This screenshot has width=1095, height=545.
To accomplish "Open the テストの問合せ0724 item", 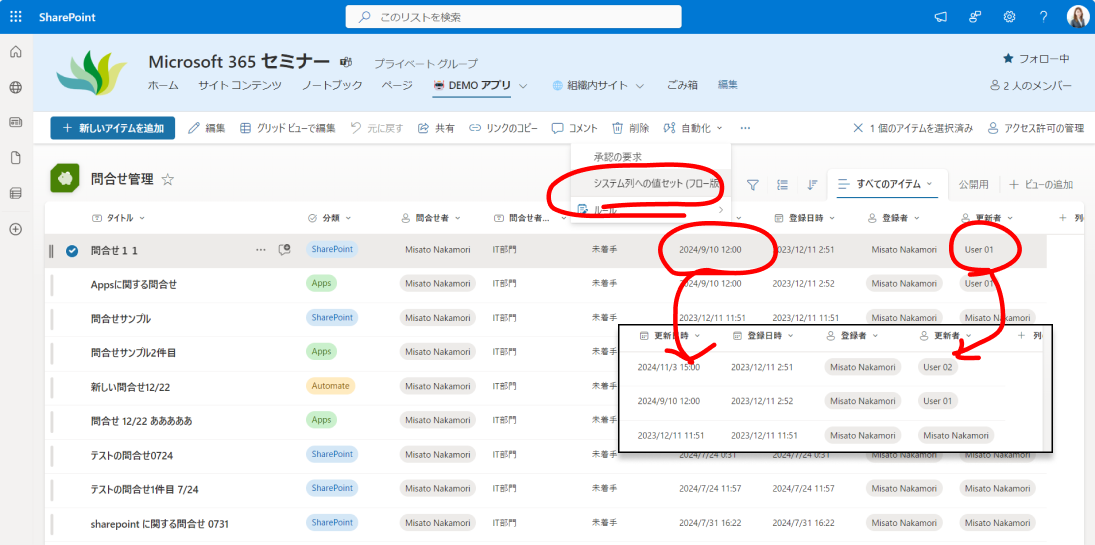I will [x=131, y=456].
